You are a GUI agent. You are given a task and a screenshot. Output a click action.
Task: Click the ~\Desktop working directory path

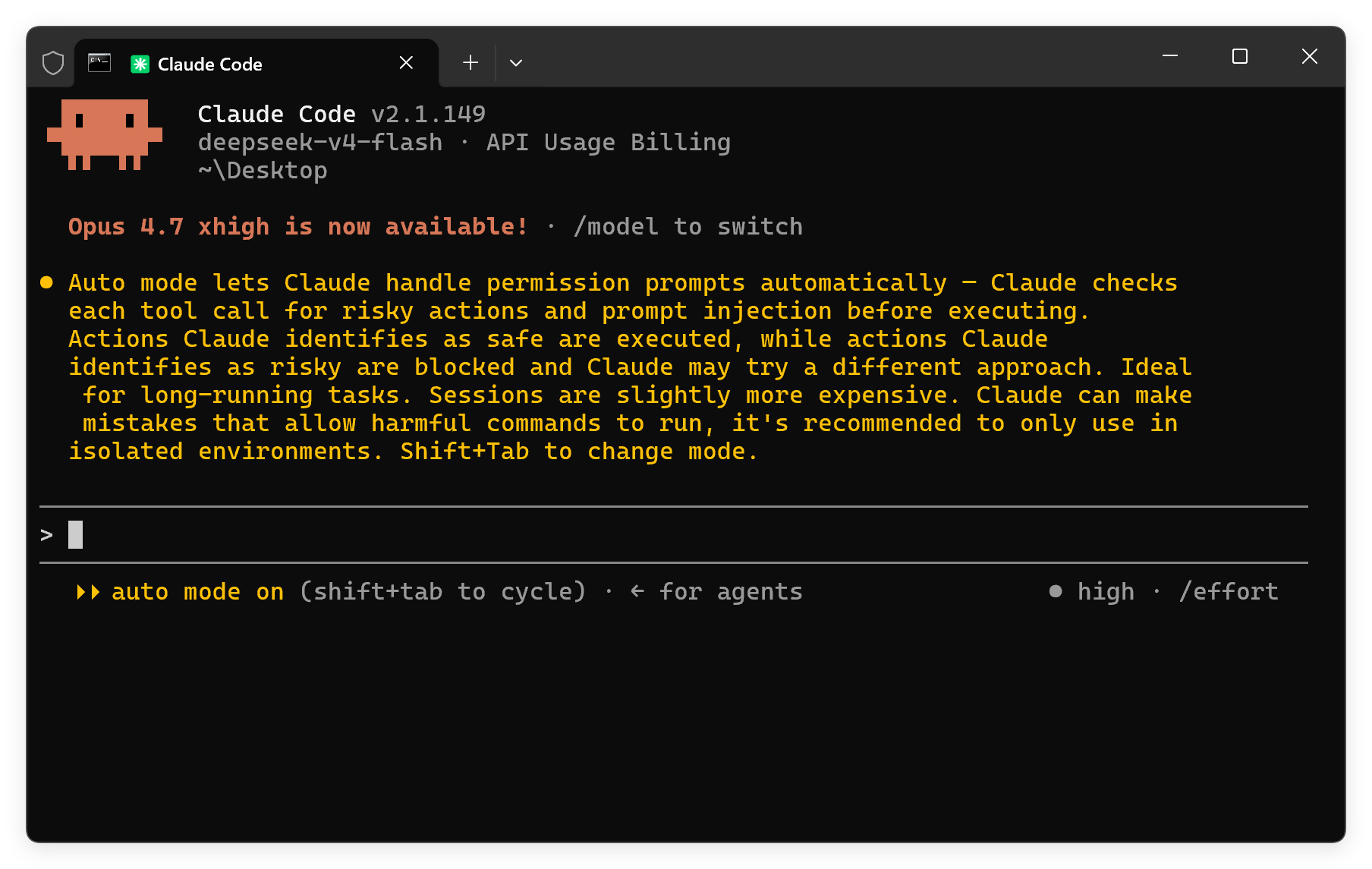263,171
